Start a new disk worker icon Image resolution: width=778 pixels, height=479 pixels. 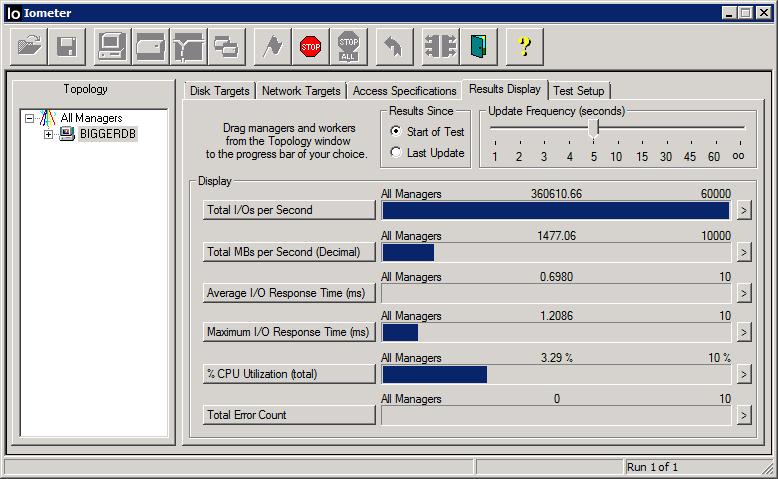[x=151, y=47]
